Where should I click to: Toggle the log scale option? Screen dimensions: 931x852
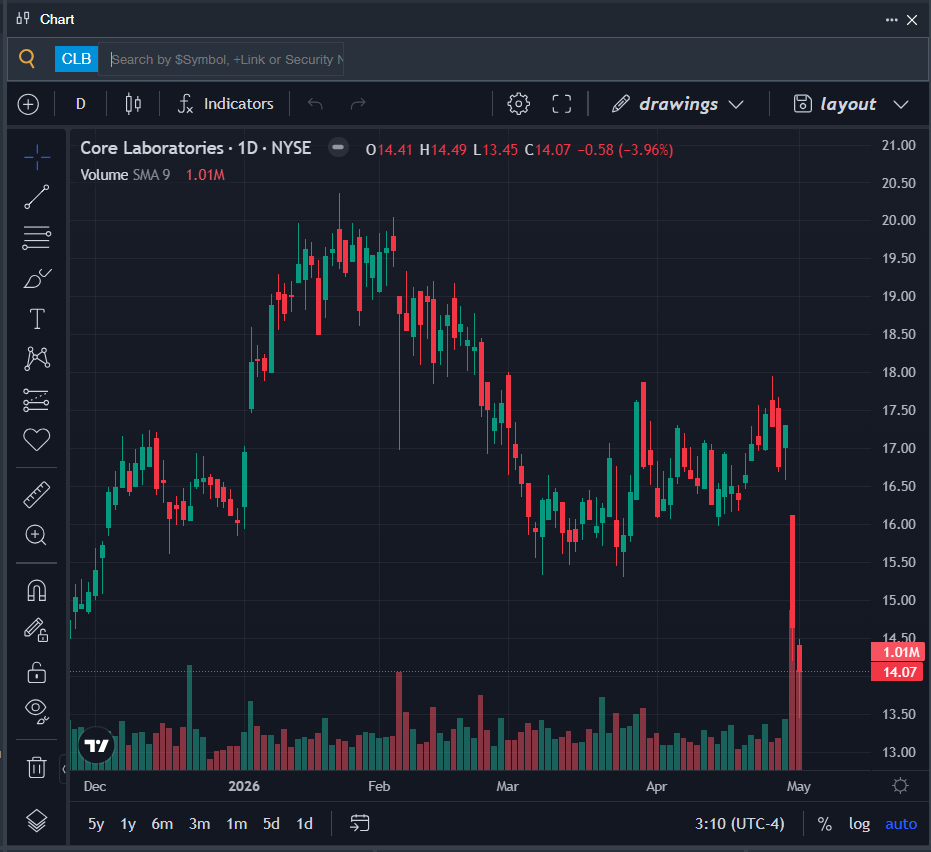859,824
